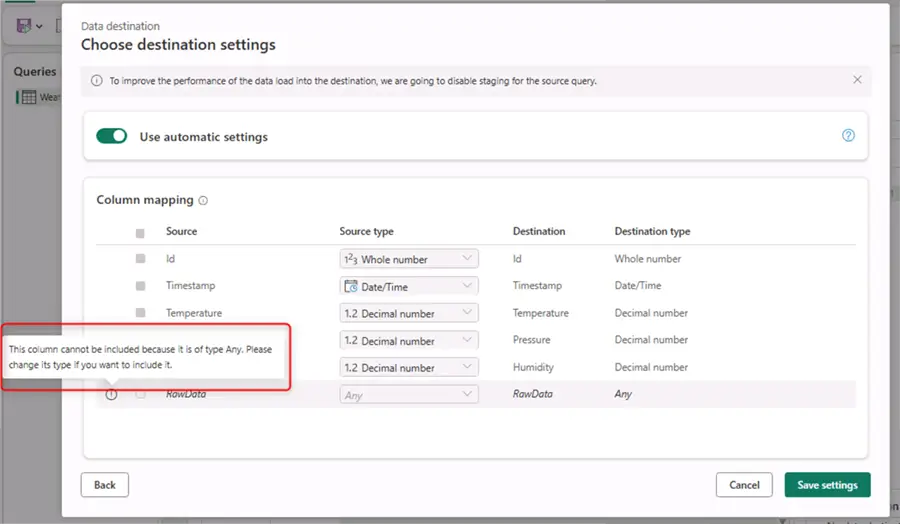Click the Cancel button
Viewport: 900px width, 524px height.
tap(744, 485)
